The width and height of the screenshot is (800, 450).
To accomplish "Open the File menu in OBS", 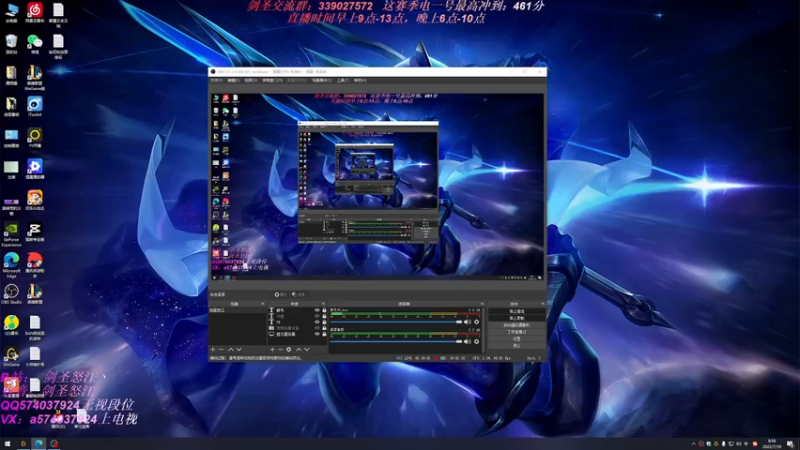I will [216, 80].
